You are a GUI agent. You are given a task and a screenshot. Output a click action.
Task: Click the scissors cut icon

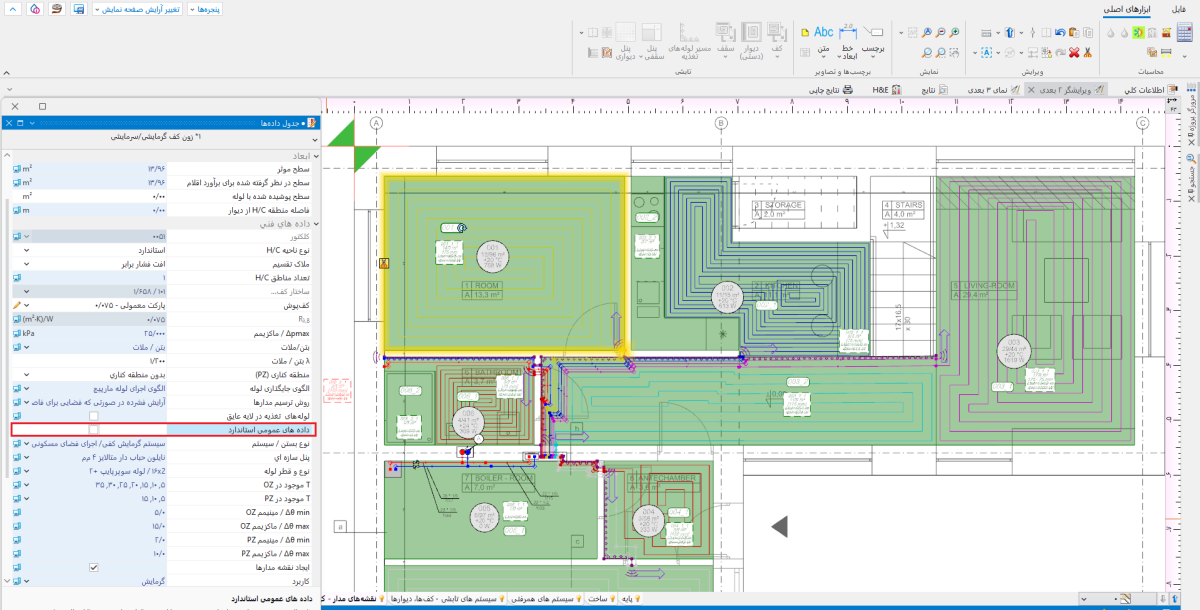1087,52
